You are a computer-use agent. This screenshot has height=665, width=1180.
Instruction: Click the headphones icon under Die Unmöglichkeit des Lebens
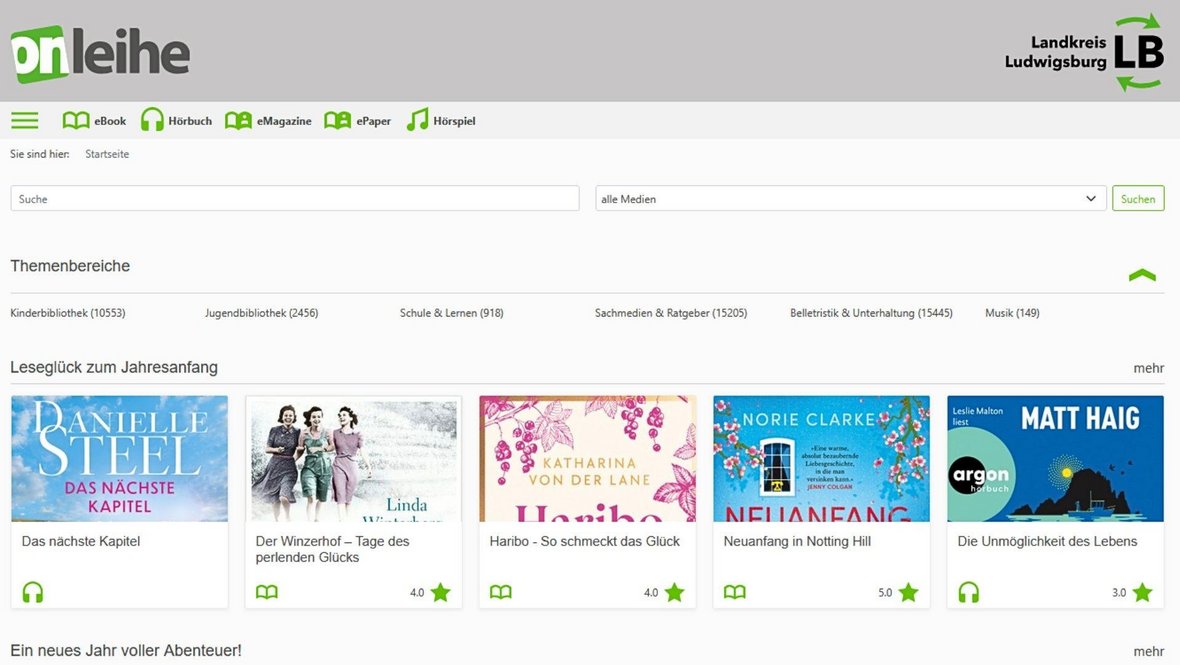968,592
